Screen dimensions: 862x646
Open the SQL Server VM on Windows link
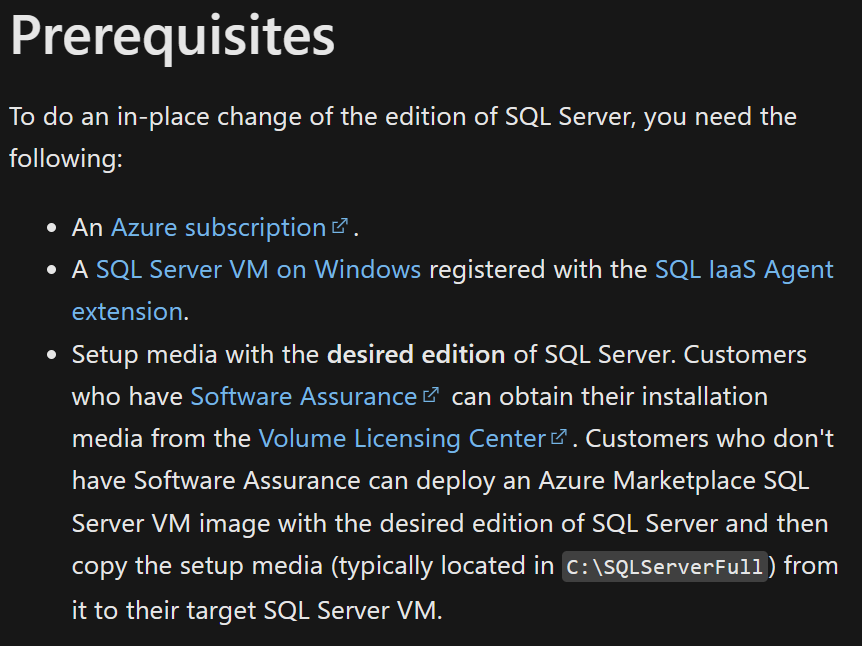click(x=258, y=269)
